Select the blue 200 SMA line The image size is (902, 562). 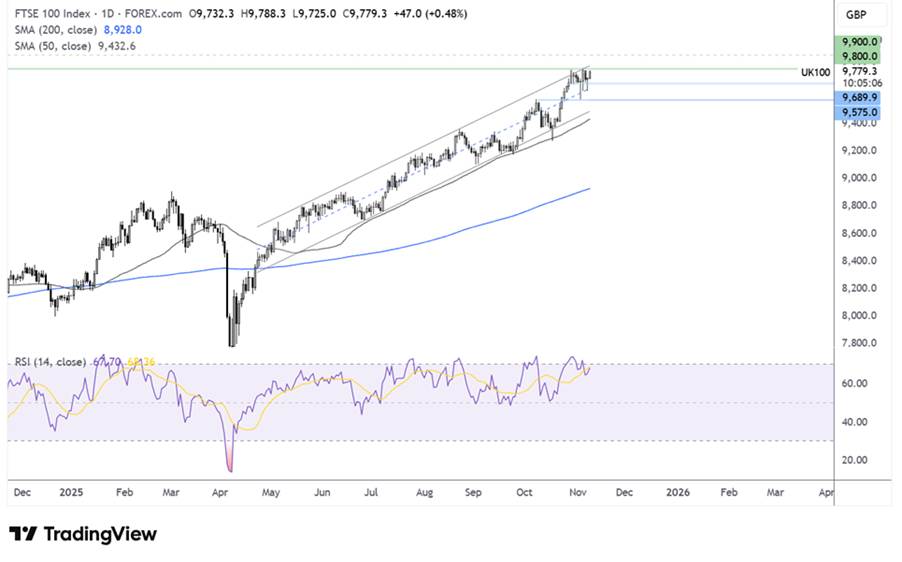pyautogui.click(x=500, y=217)
